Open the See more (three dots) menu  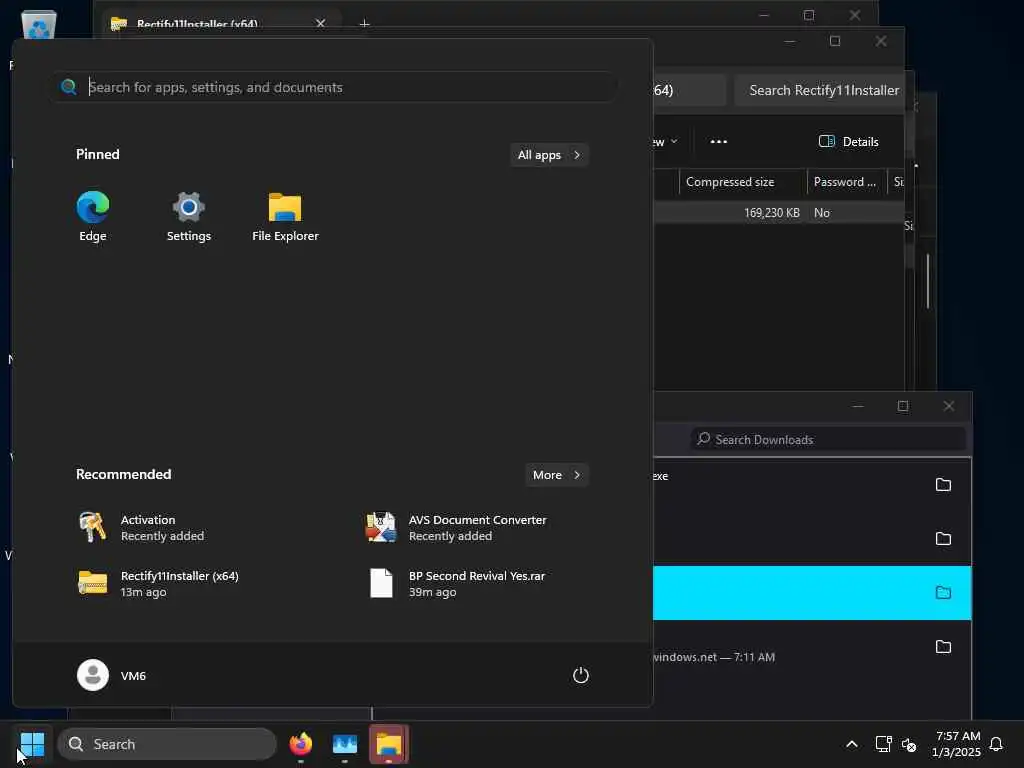point(718,142)
